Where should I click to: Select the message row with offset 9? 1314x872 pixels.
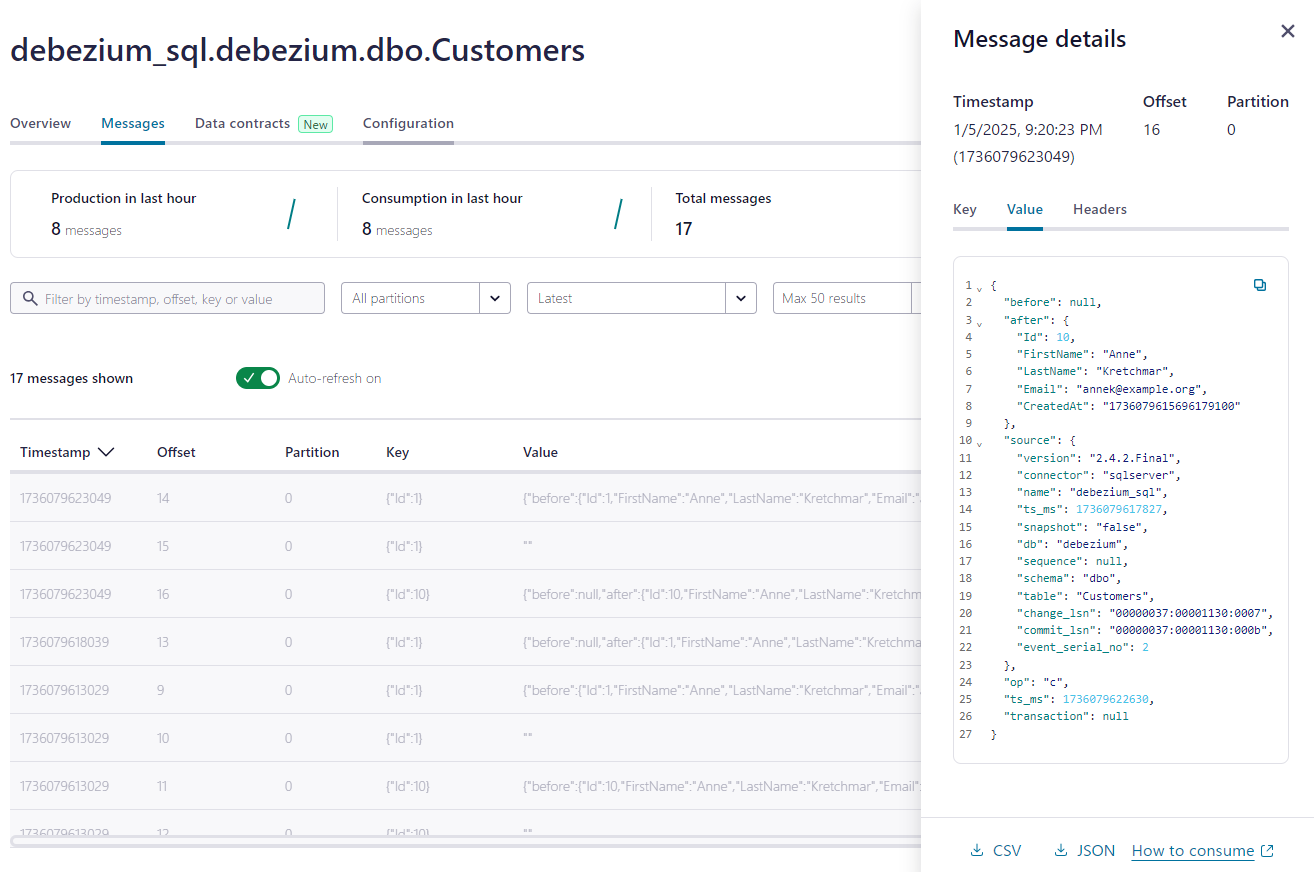point(465,690)
